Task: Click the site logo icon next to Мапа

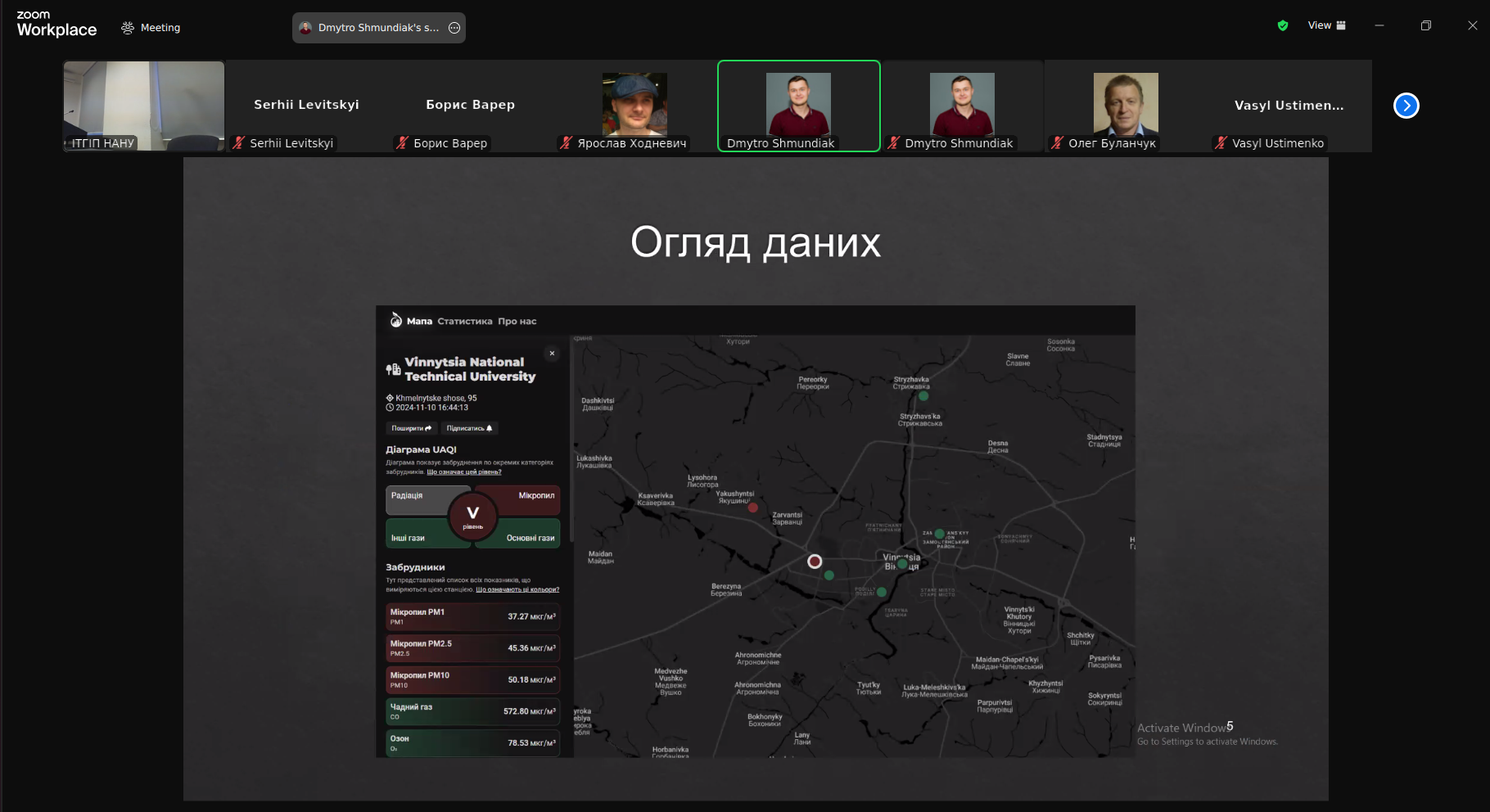Action: 396,320
